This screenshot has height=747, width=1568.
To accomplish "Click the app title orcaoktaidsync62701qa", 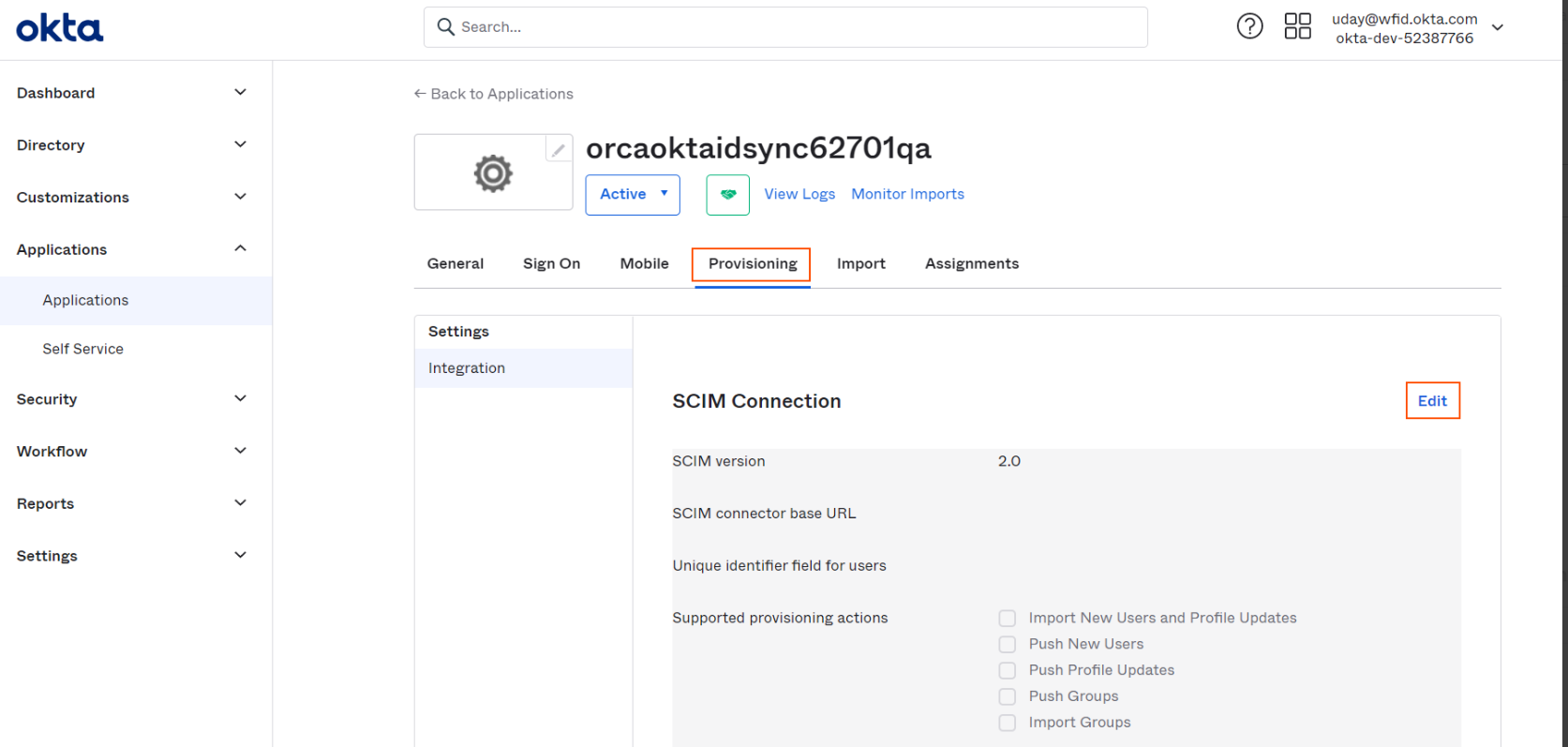I will point(759,148).
